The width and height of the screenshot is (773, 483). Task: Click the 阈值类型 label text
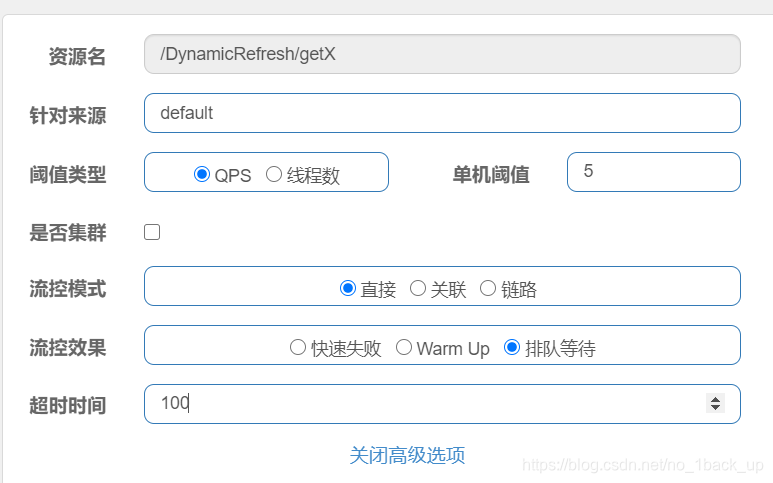point(68,174)
